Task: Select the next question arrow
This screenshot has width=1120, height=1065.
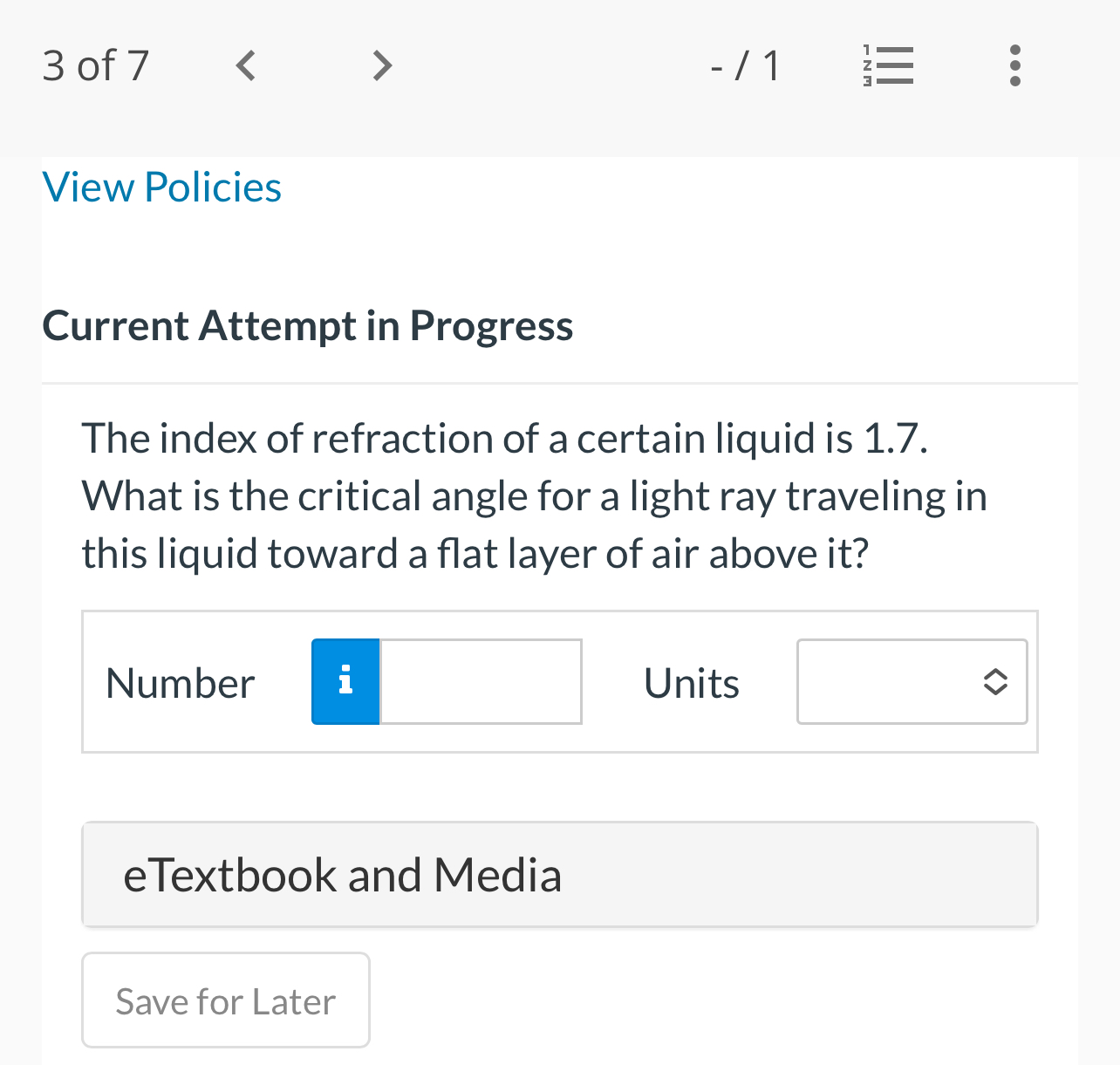Action: pyautogui.click(x=381, y=65)
